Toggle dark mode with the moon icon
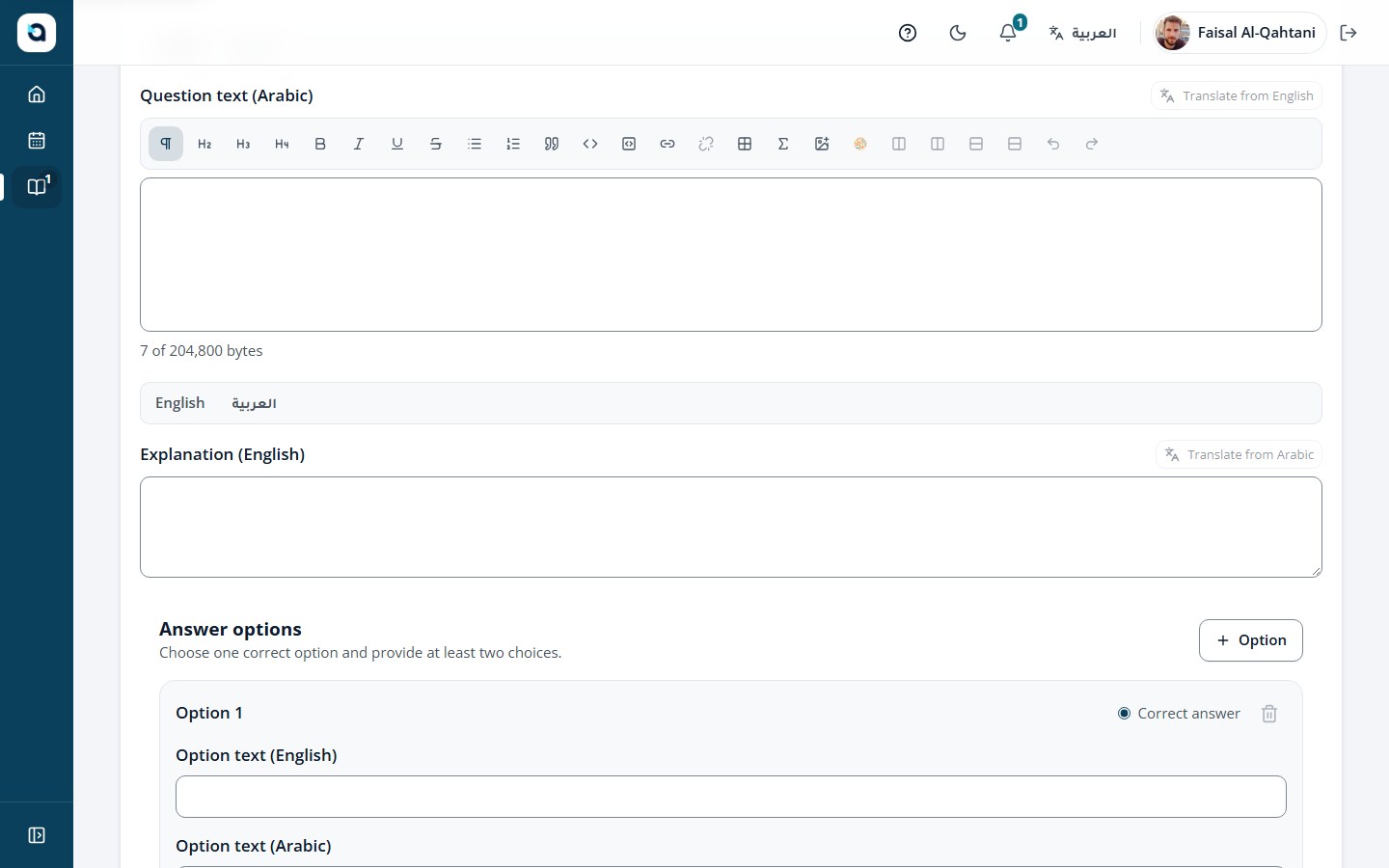The image size is (1389, 868). click(x=958, y=33)
